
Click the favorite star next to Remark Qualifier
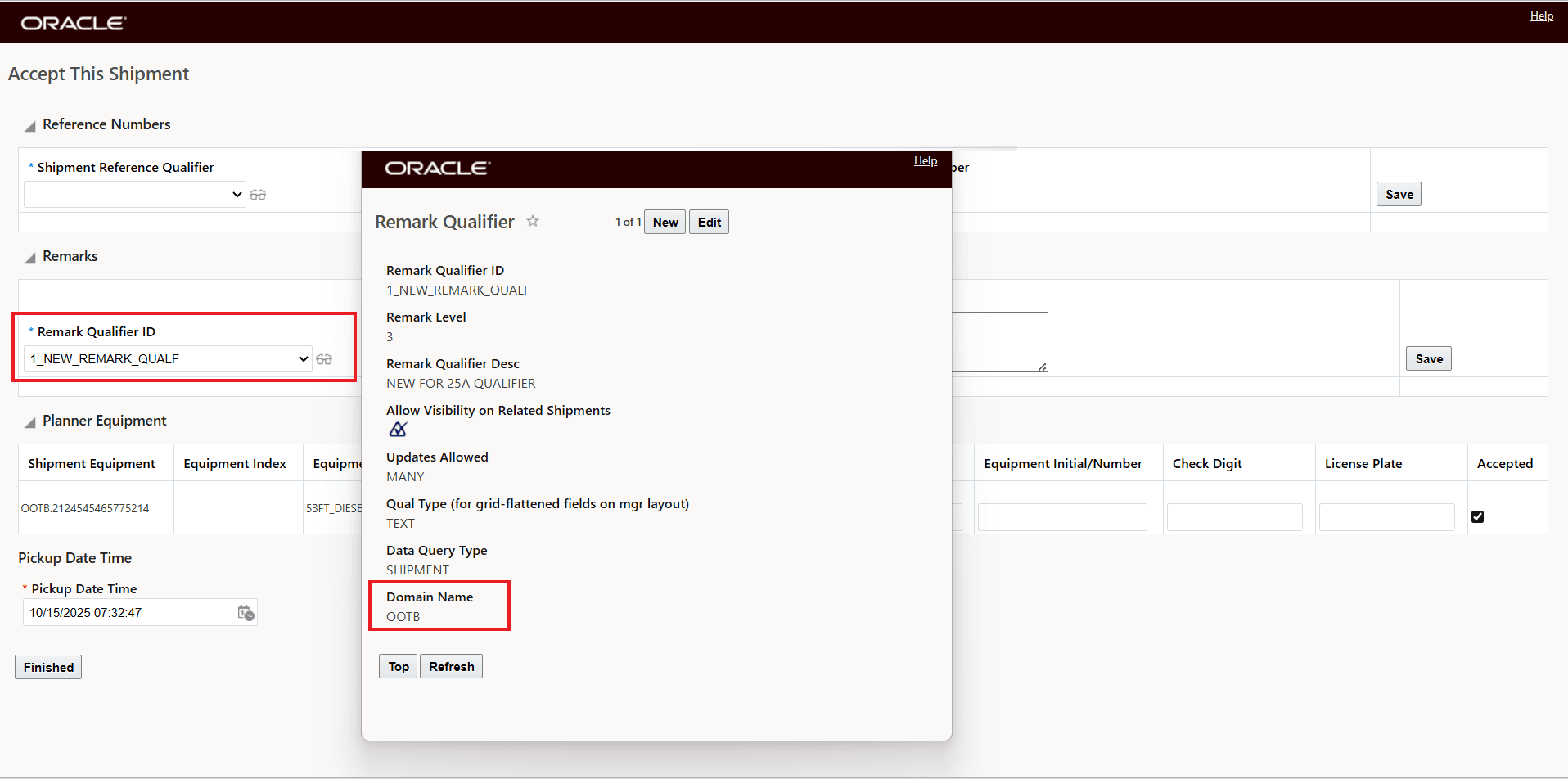pyautogui.click(x=533, y=221)
